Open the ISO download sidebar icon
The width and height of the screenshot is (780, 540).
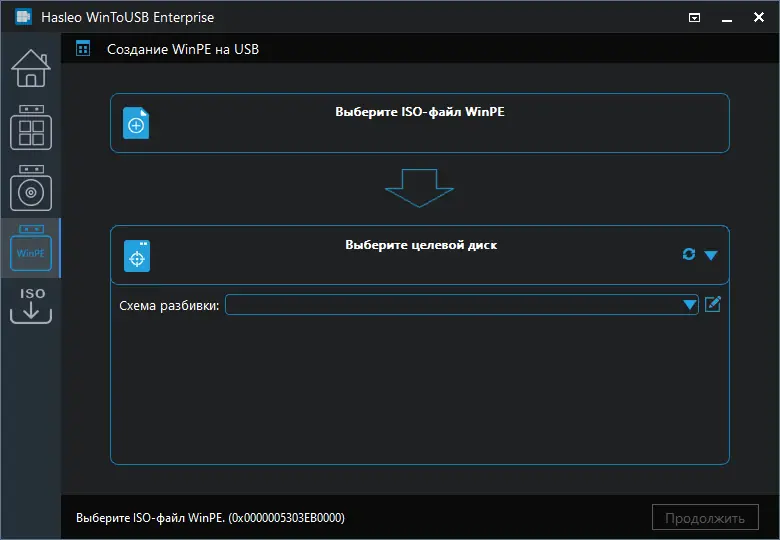click(x=30, y=305)
